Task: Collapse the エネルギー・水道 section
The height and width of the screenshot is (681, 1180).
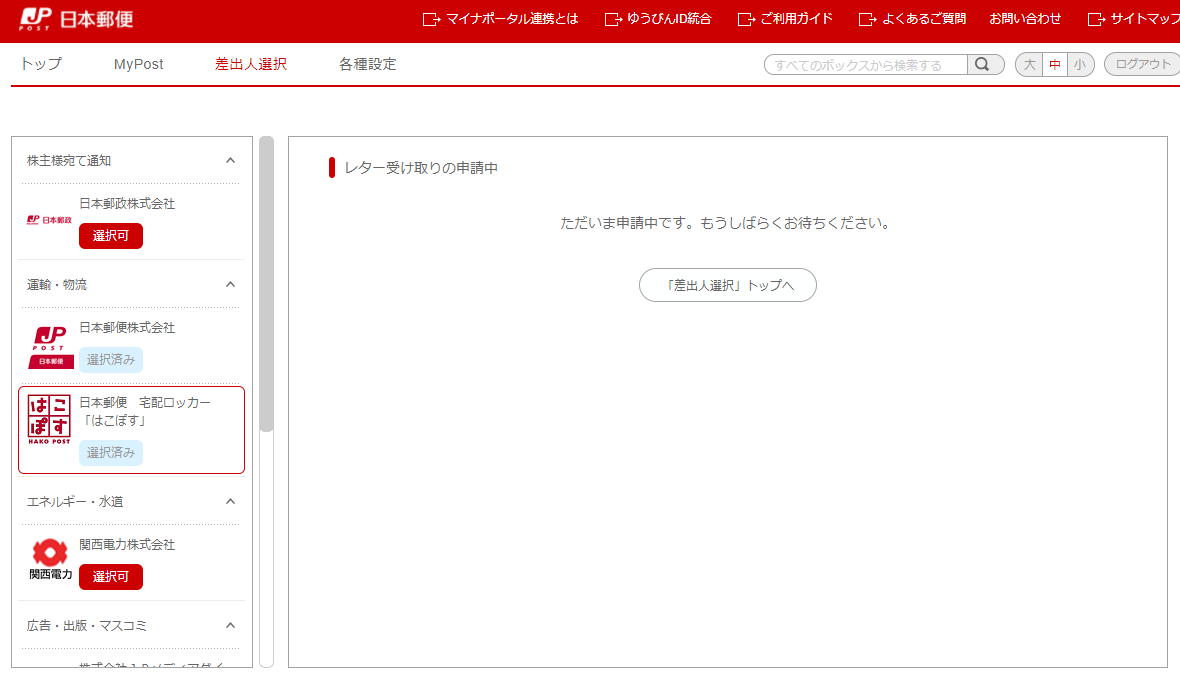Action: click(x=230, y=501)
